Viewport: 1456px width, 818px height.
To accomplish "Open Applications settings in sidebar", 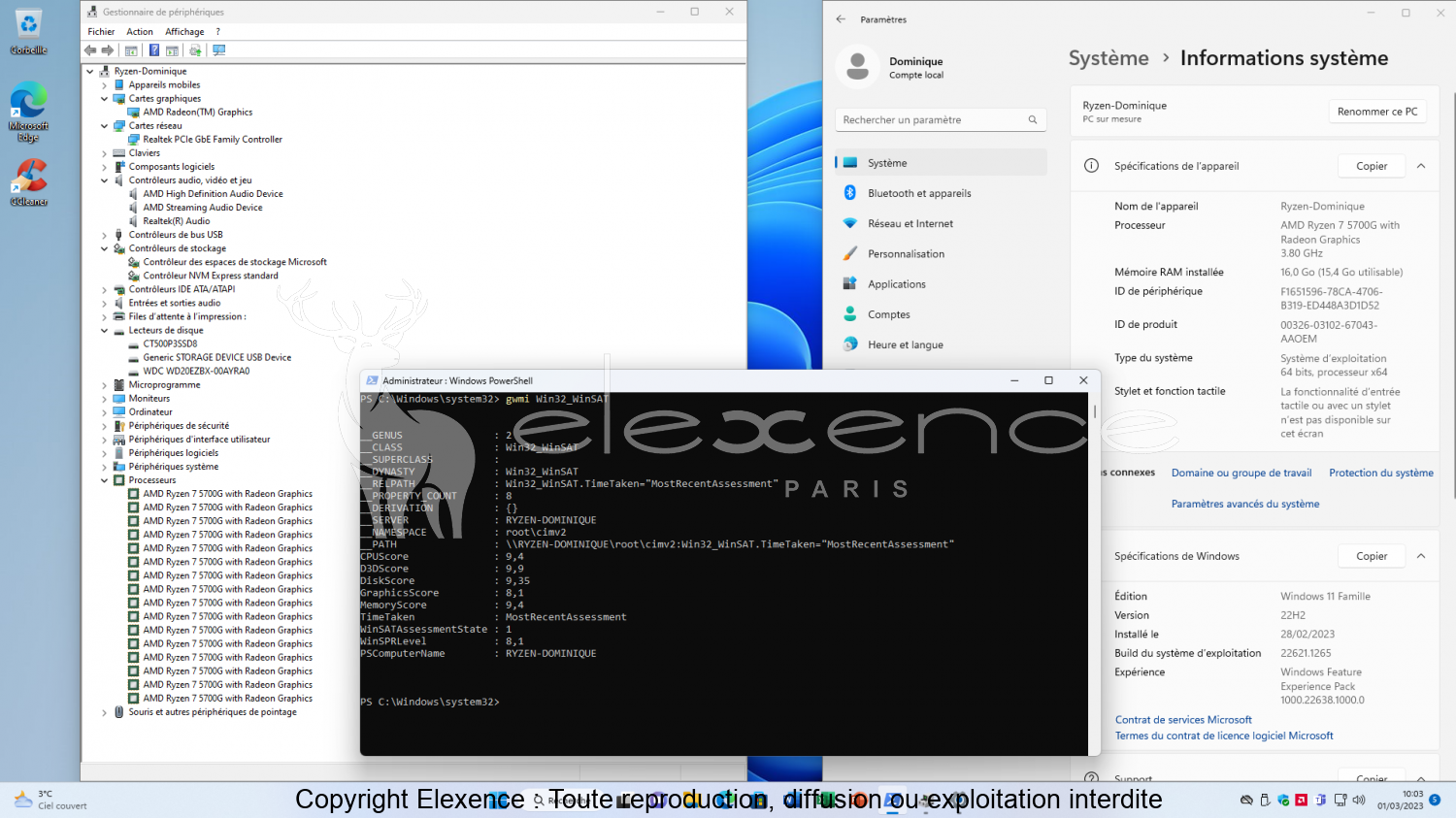I will pyautogui.click(x=941, y=284).
